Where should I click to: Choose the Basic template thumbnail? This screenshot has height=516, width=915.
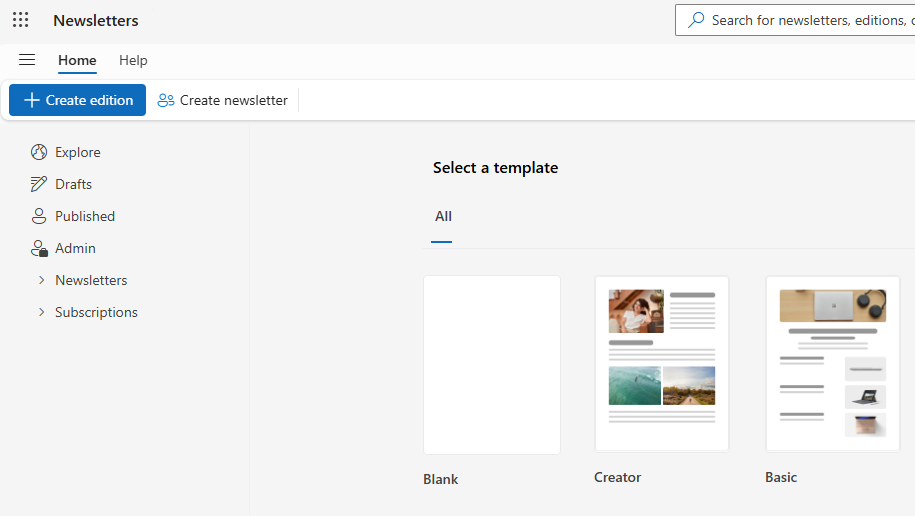832,364
